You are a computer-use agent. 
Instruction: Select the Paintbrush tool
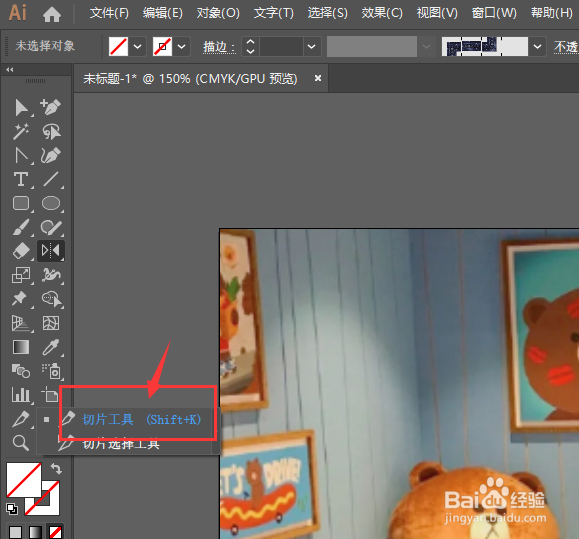pyautogui.click(x=21, y=227)
